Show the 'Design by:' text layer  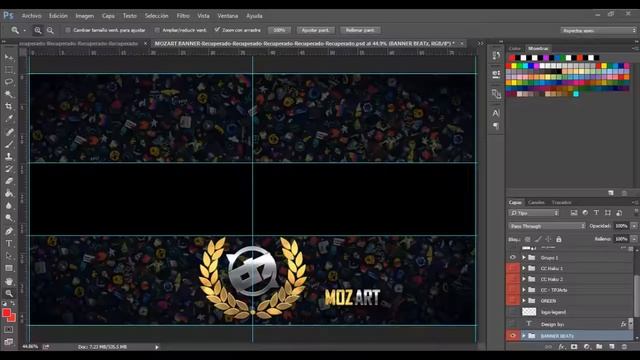513,324
